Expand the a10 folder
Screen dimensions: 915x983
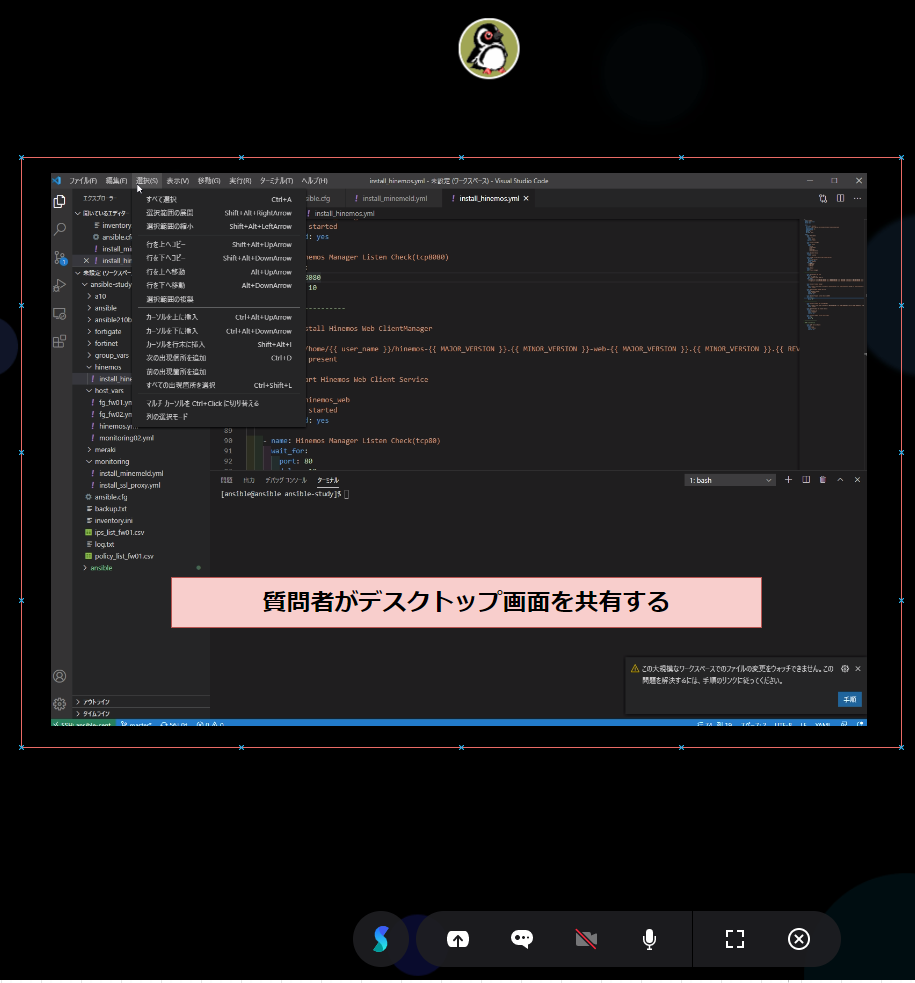click(100, 296)
